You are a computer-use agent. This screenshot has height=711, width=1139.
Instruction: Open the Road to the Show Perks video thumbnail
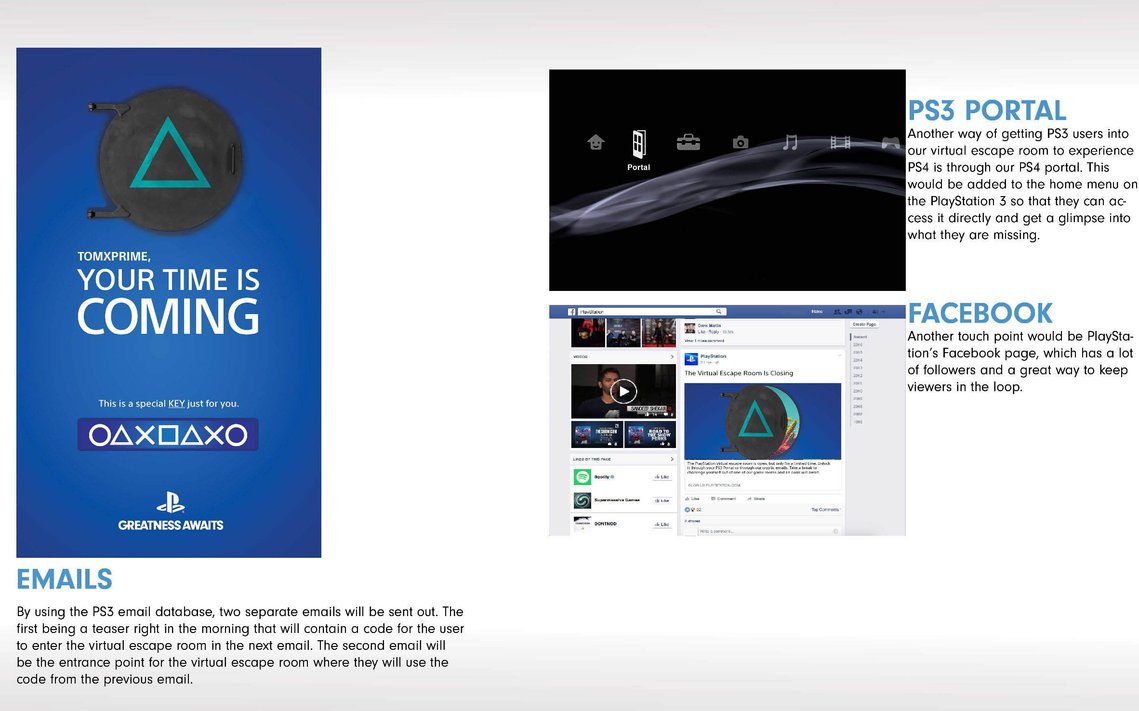[650, 434]
